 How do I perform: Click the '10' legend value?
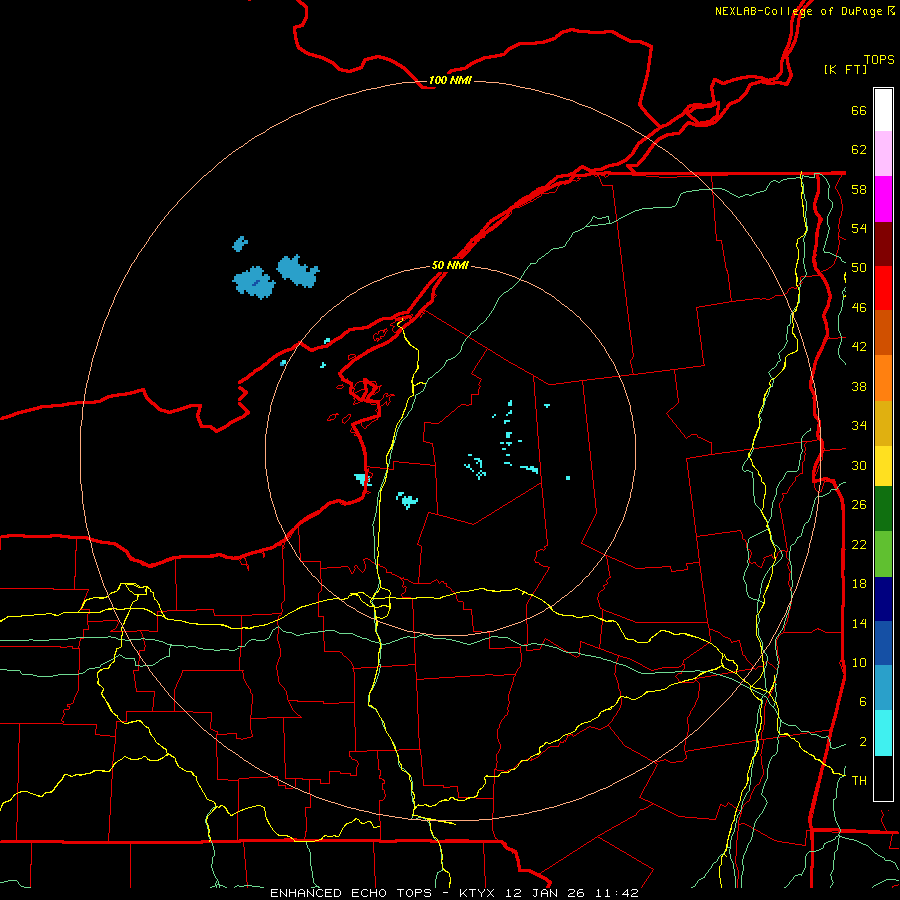pyautogui.click(x=859, y=662)
